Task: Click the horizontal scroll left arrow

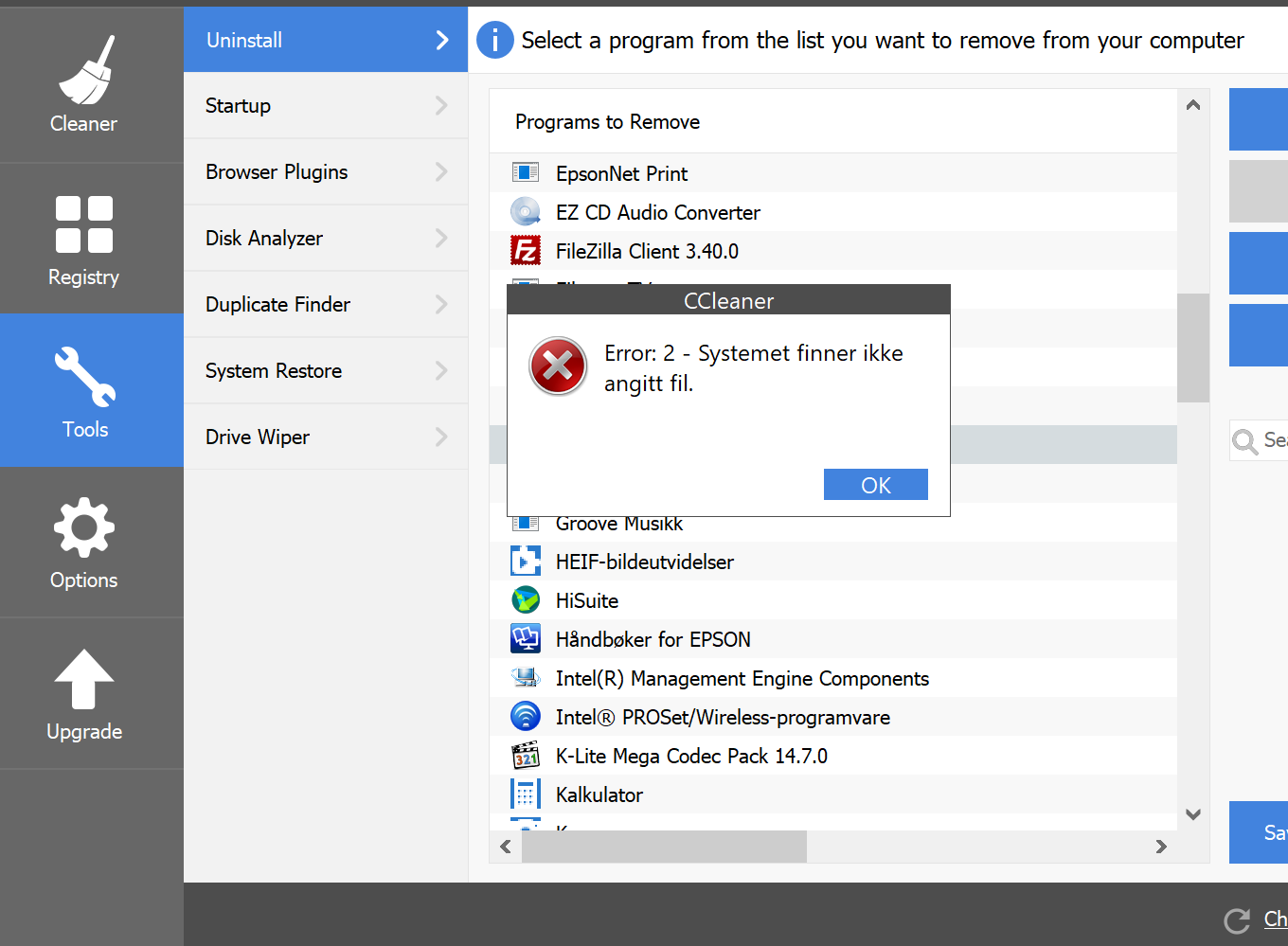Action: [506, 847]
